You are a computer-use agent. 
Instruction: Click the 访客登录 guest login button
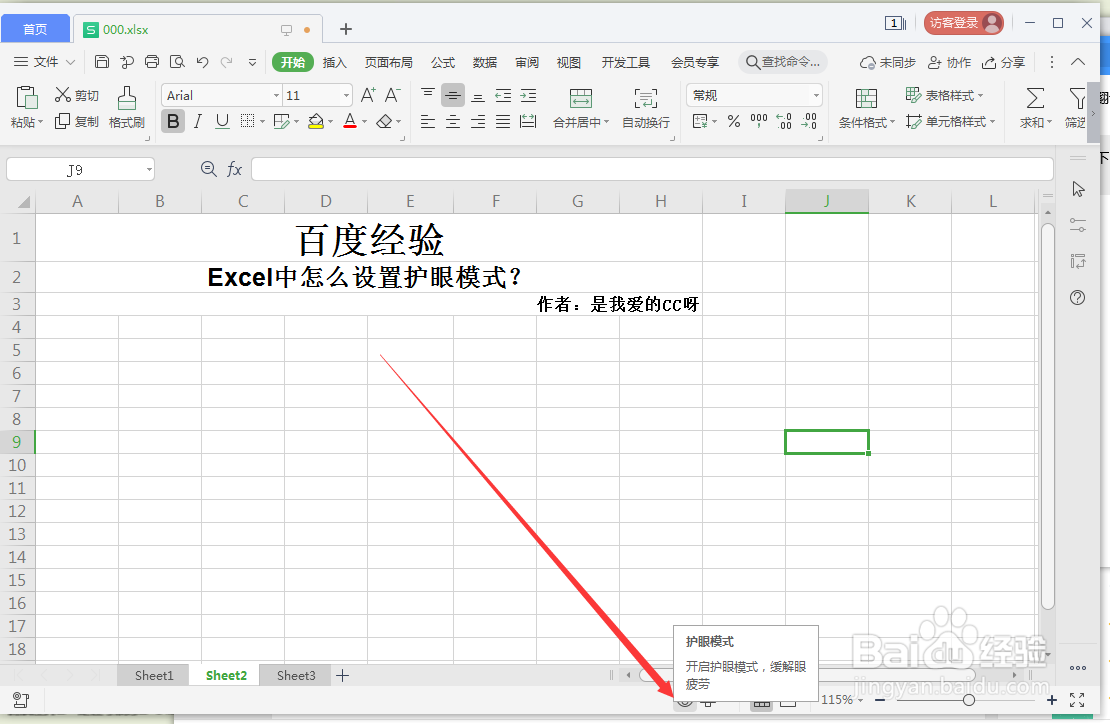tap(963, 23)
